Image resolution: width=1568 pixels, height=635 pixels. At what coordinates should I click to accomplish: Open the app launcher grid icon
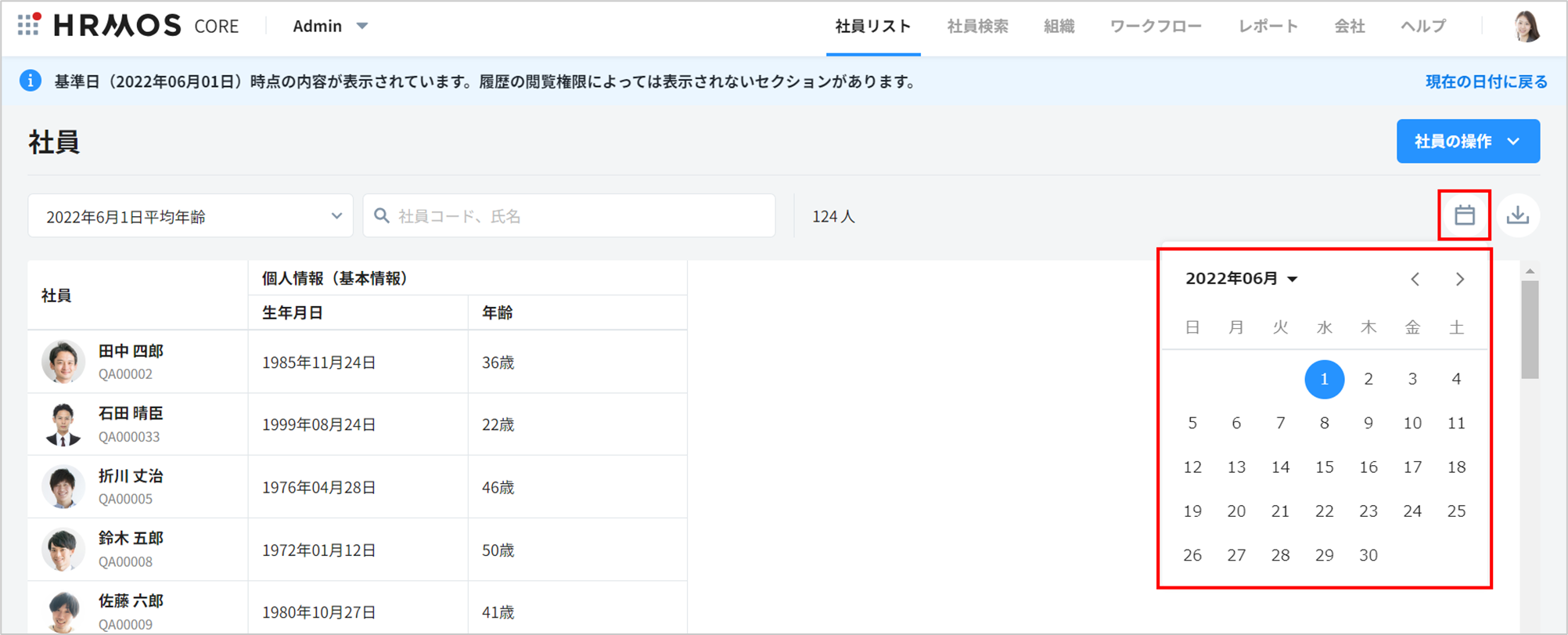pyautogui.click(x=28, y=25)
